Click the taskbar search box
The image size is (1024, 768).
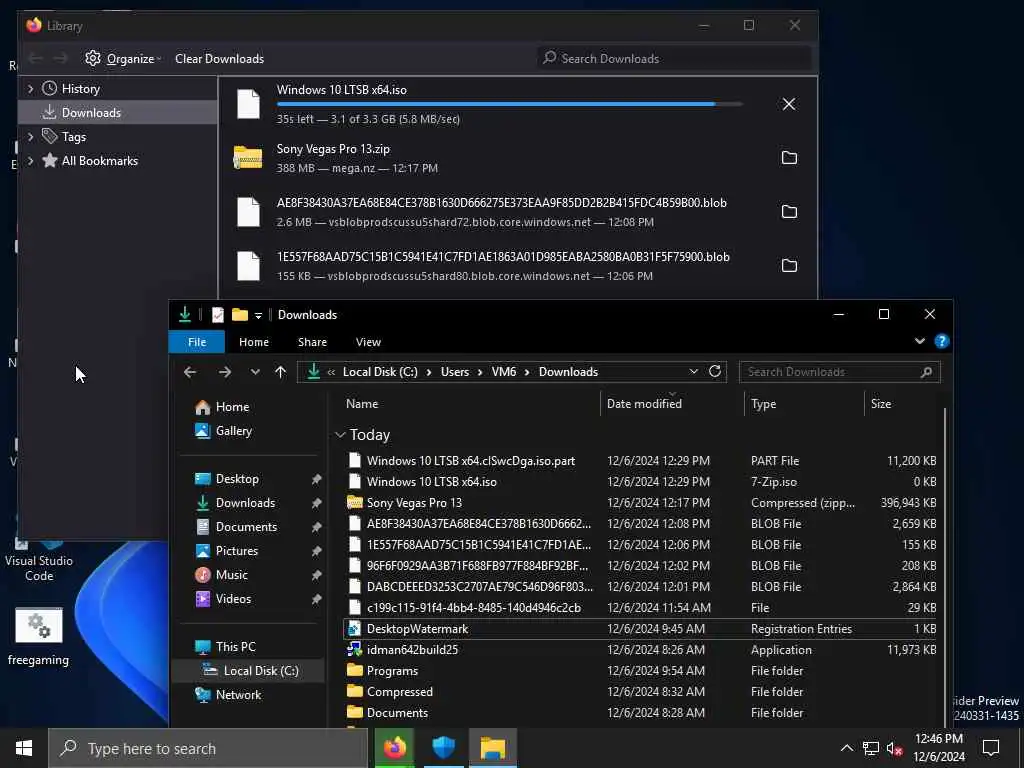click(x=209, y=748)
